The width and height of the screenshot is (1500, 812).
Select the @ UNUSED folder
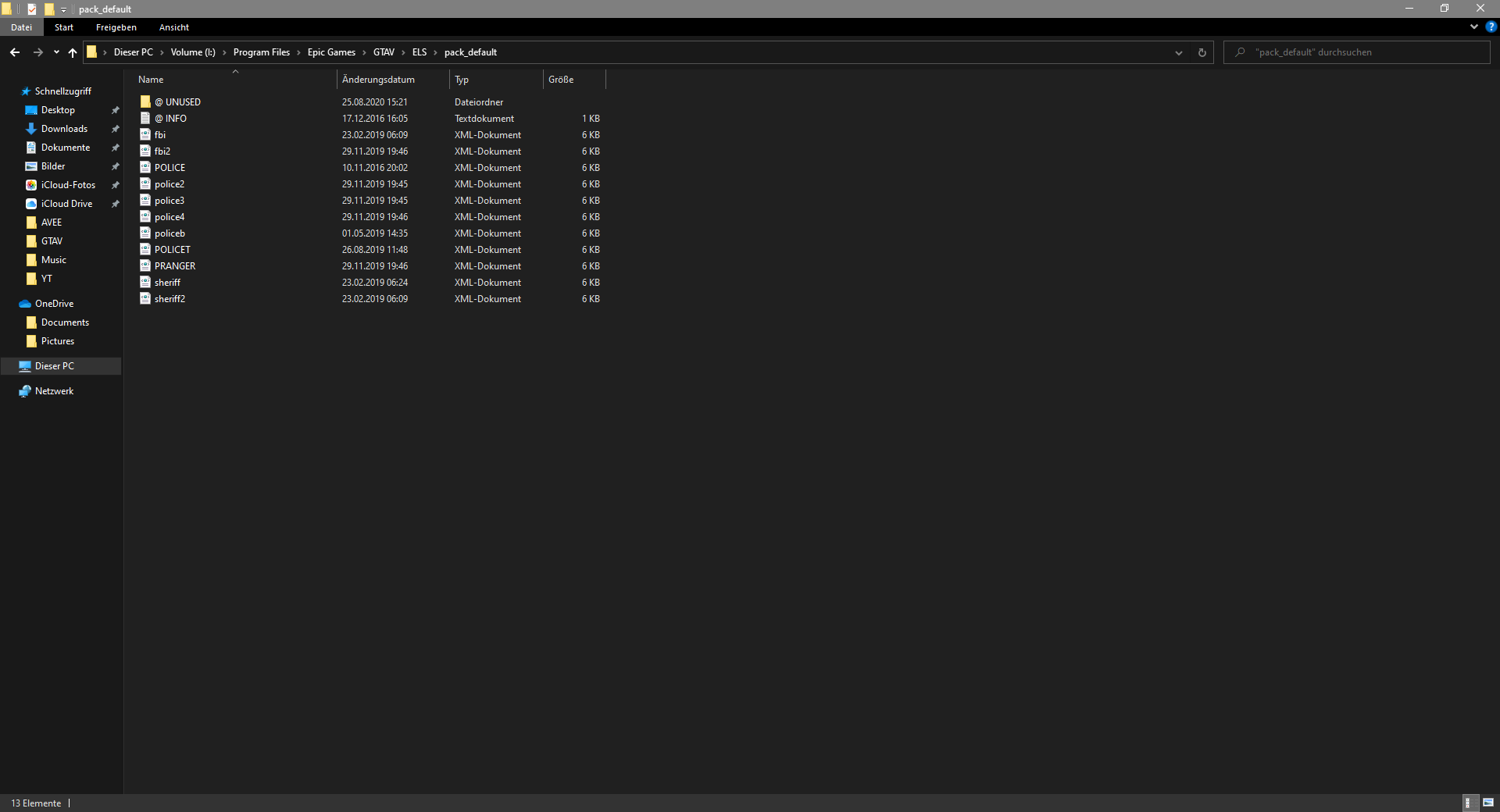[183, 102]
